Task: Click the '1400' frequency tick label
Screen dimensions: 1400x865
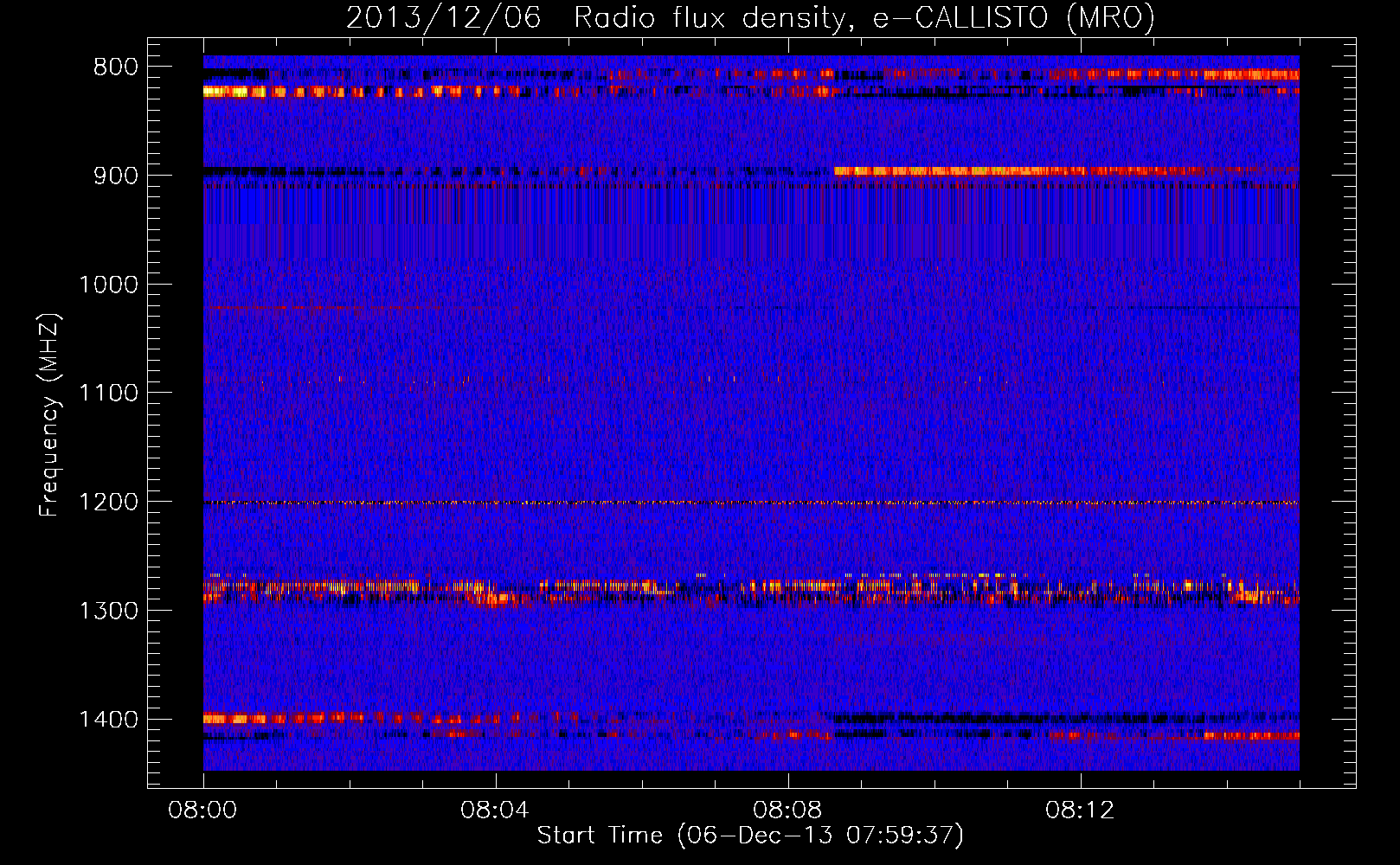Action: [108, 720]
